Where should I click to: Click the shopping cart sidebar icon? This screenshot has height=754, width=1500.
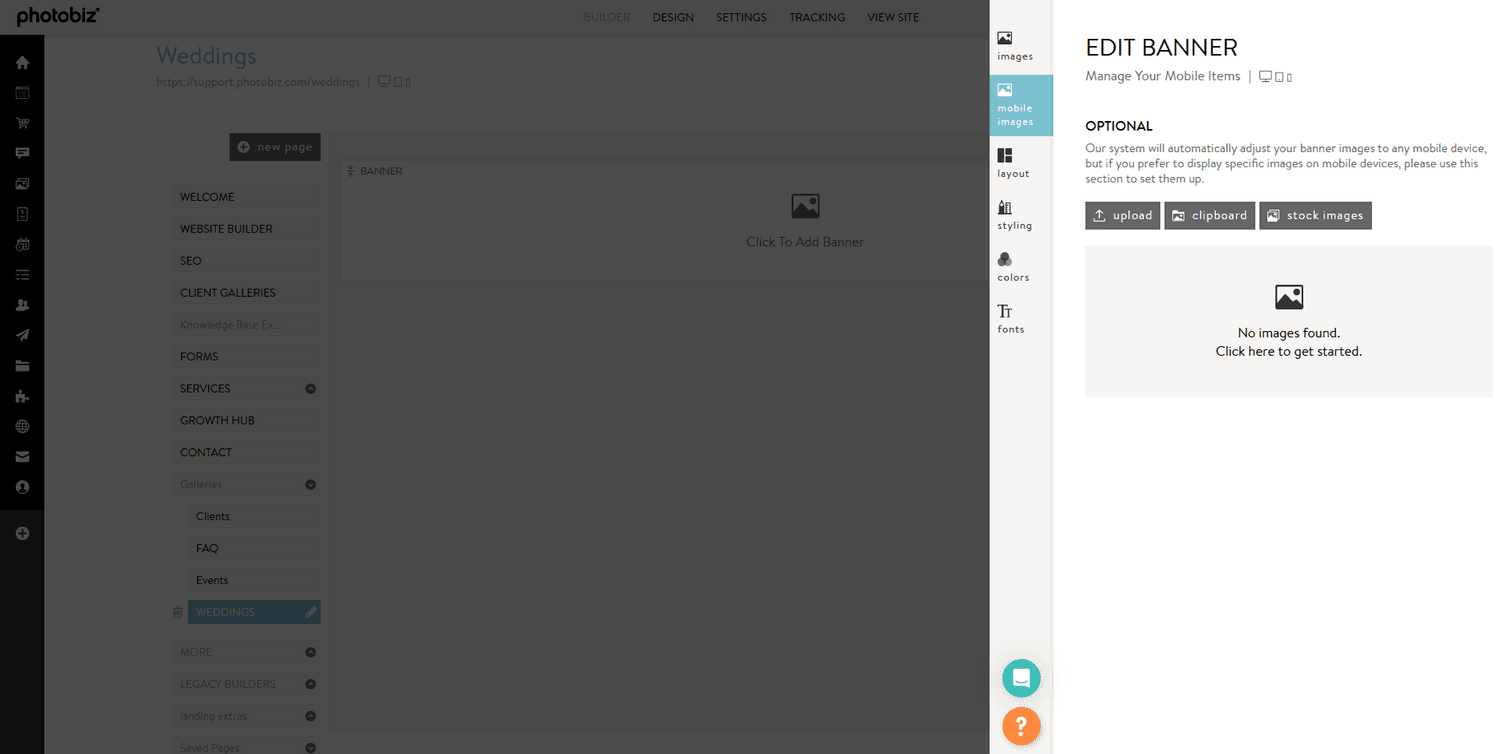tap(22, 123)
